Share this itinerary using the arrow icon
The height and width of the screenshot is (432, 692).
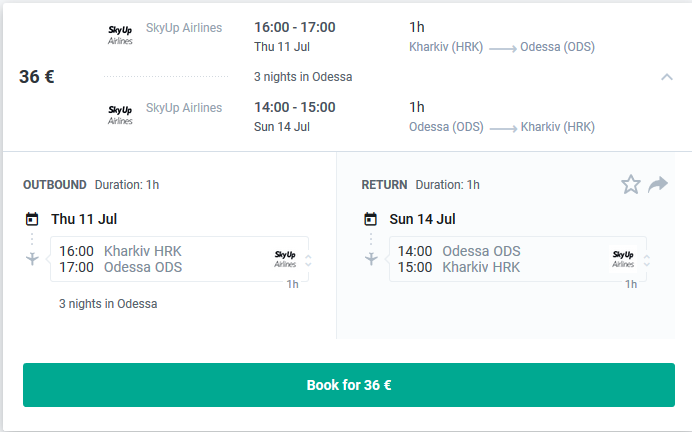(657, 184)
